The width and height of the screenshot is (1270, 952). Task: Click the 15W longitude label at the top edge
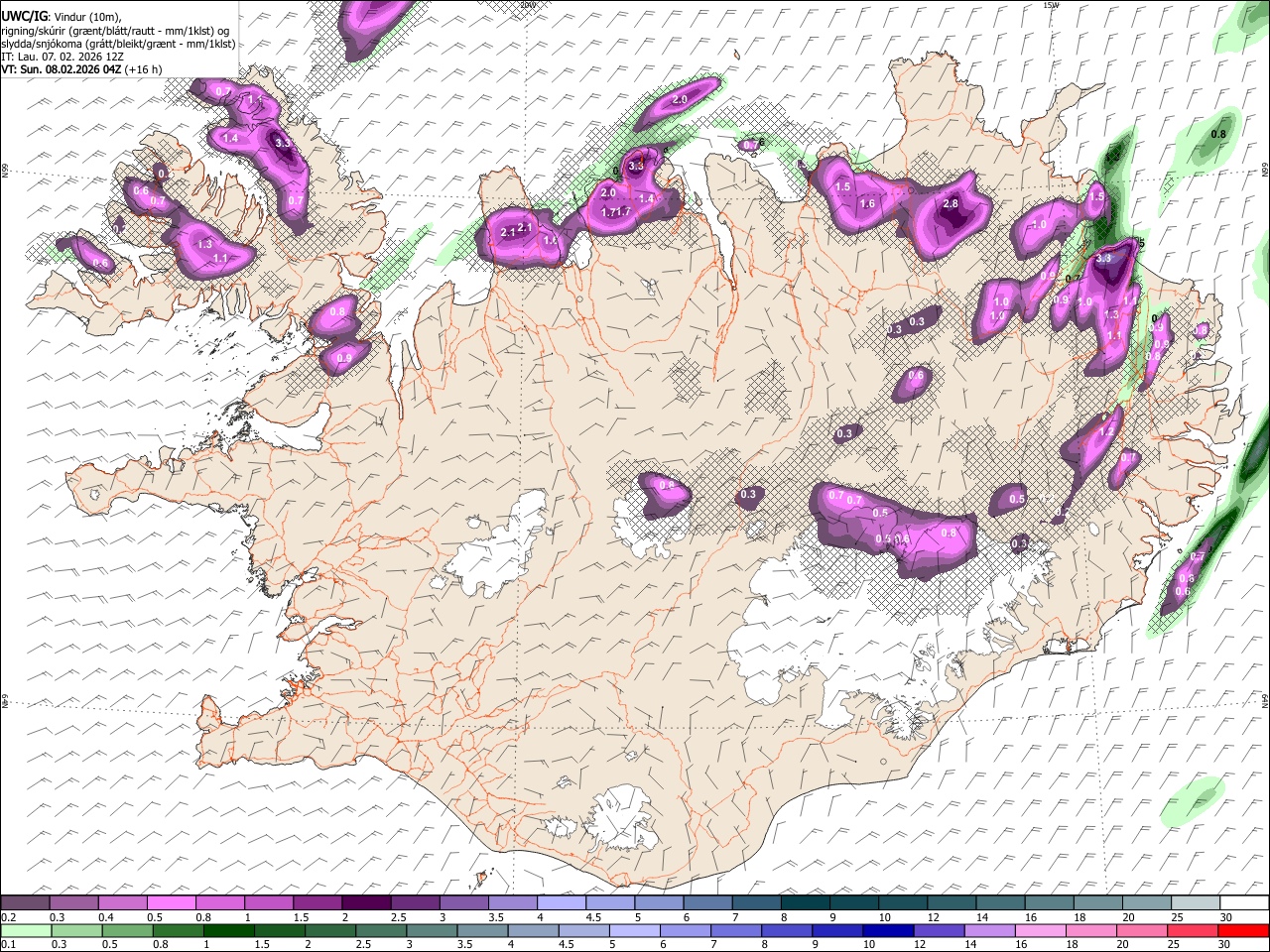1051,5
